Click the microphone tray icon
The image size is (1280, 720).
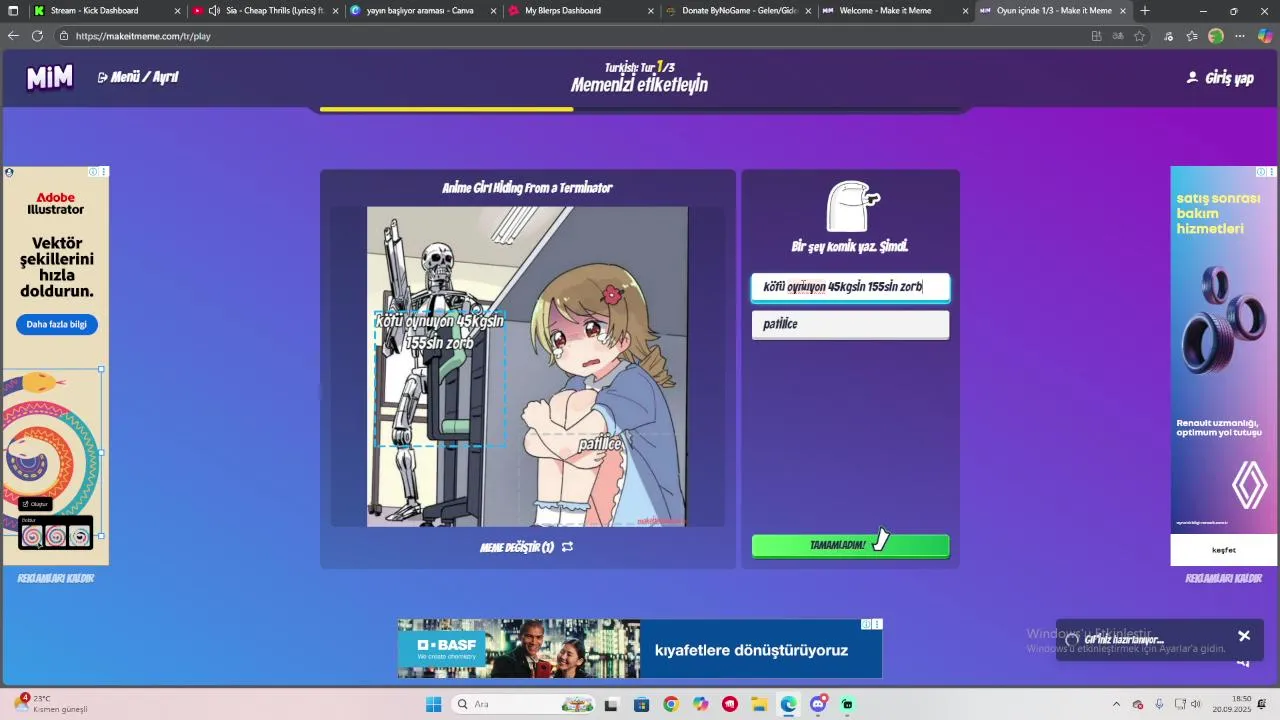pyautogui.click(x=1159, y=704)
